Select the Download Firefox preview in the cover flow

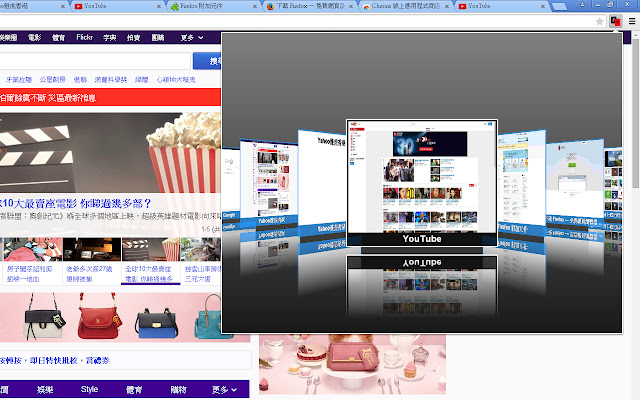point(575,184)
